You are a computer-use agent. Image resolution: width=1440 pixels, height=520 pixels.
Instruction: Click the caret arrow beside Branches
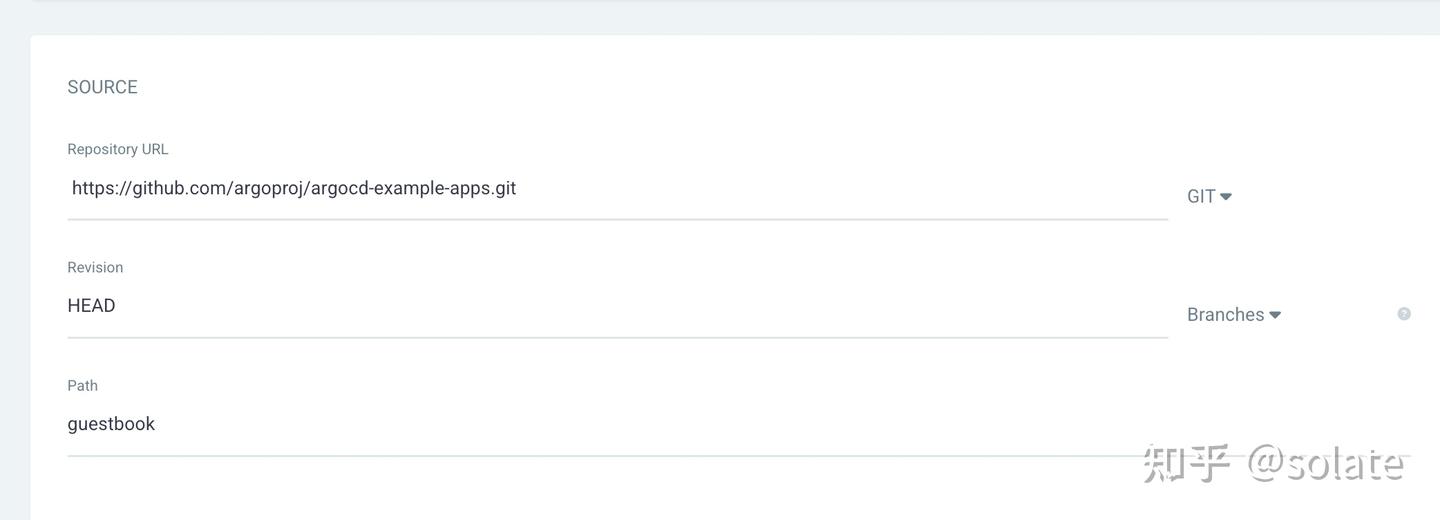pyautogui.click(x=1275, y=315)
